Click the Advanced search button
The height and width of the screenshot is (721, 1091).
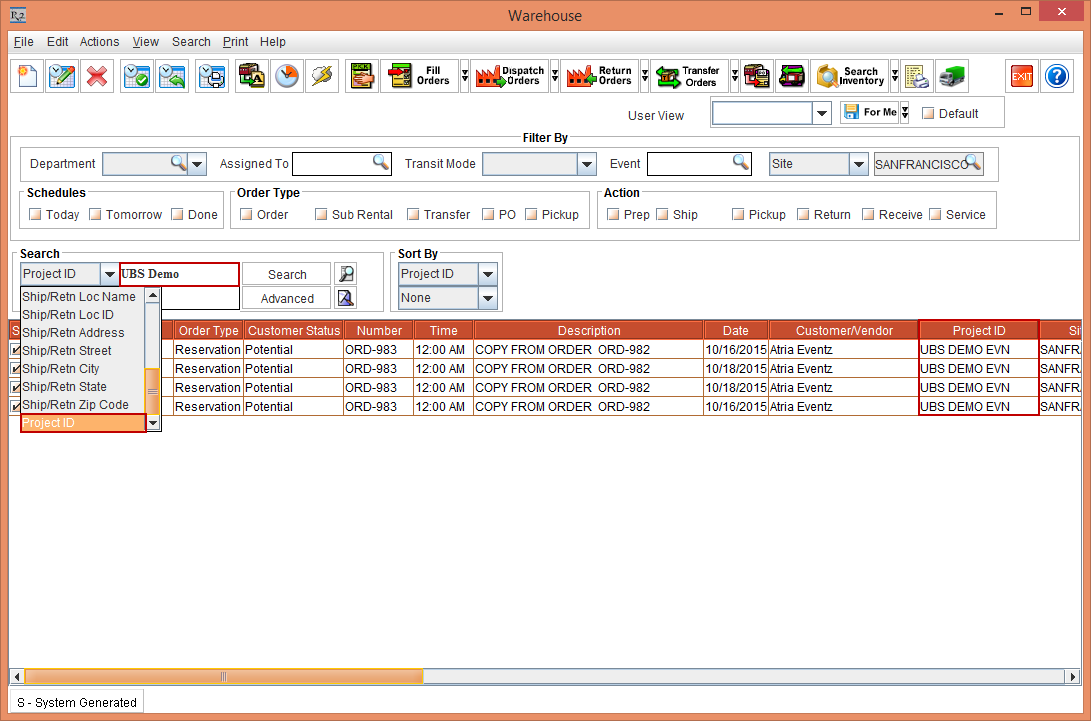(x=286, y=297)
